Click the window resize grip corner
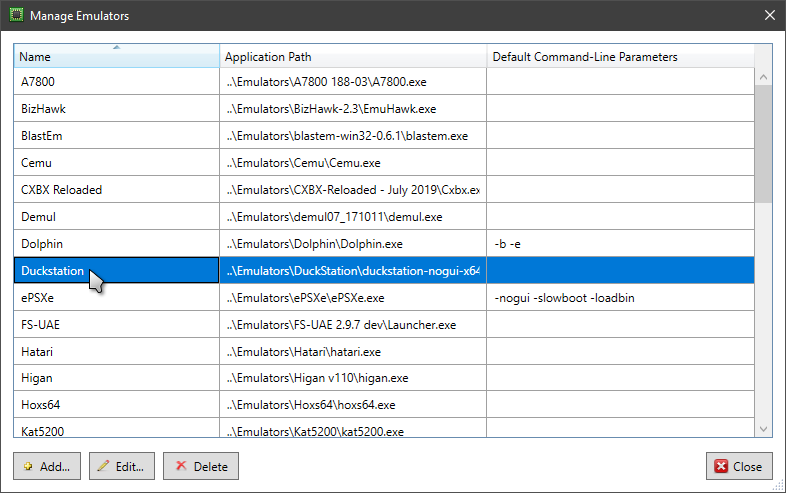The height and width of the screenshot is (493, 786). pos(779,486)
